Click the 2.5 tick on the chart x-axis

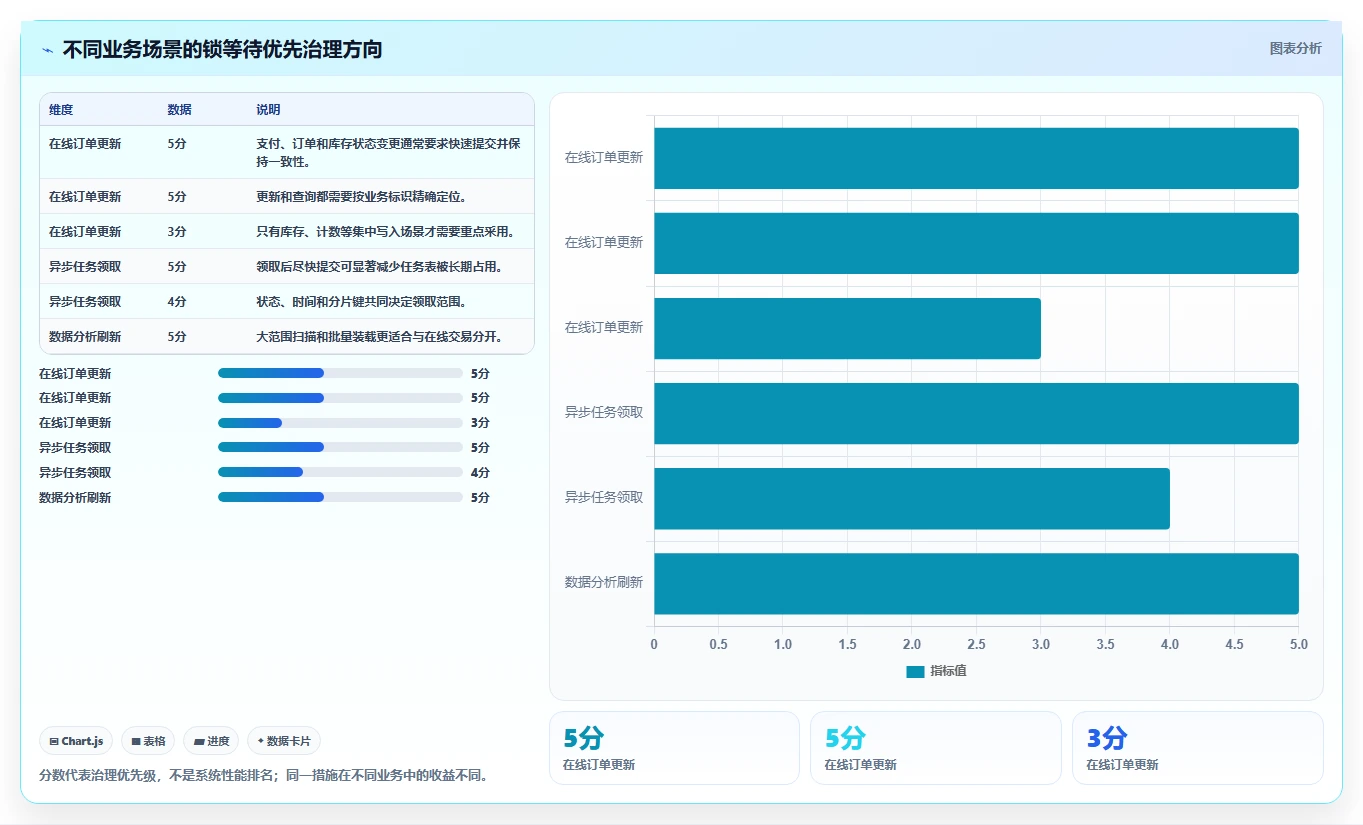tap(976, 644)
